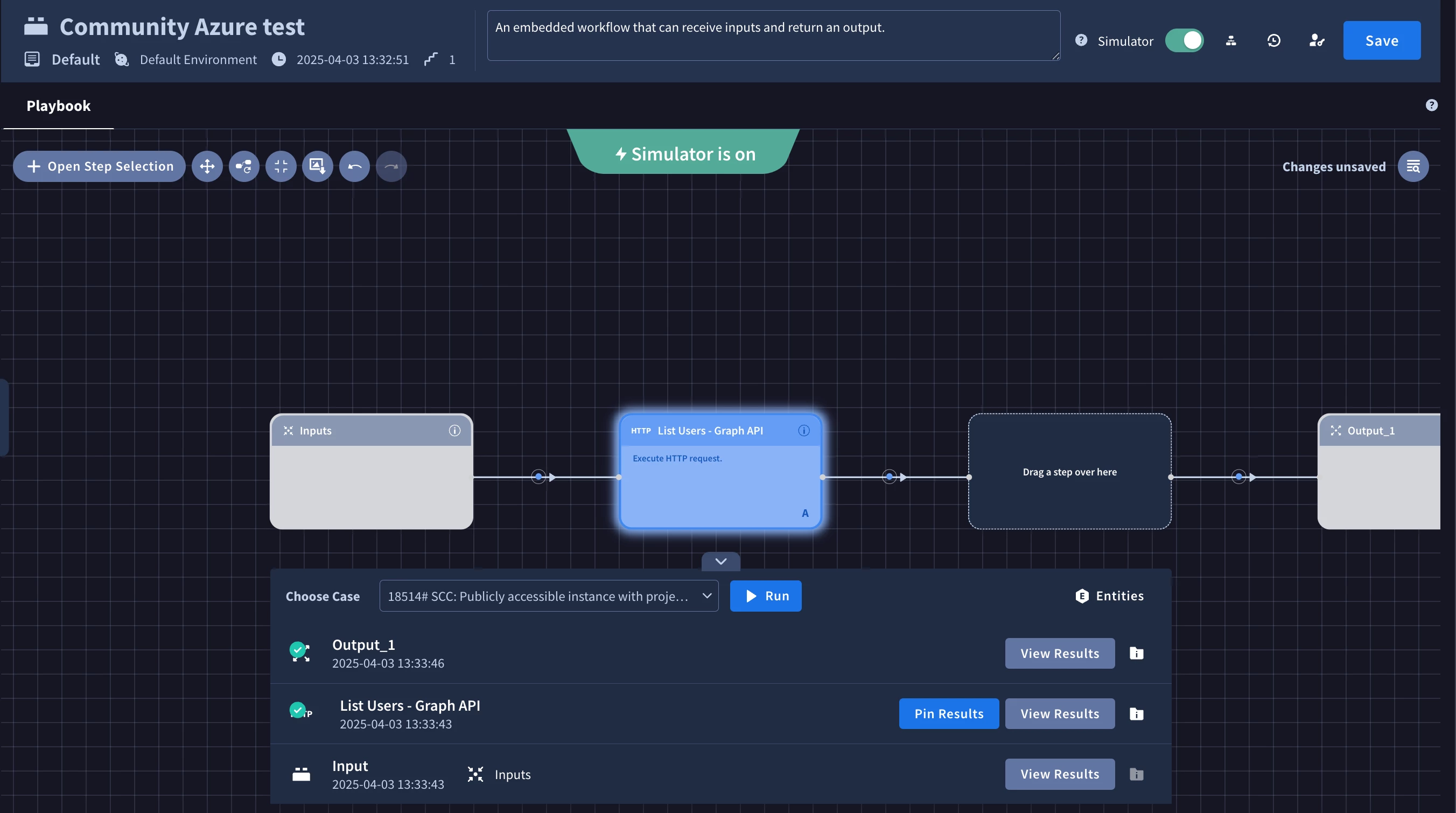Click the Run button

[765, 595]
